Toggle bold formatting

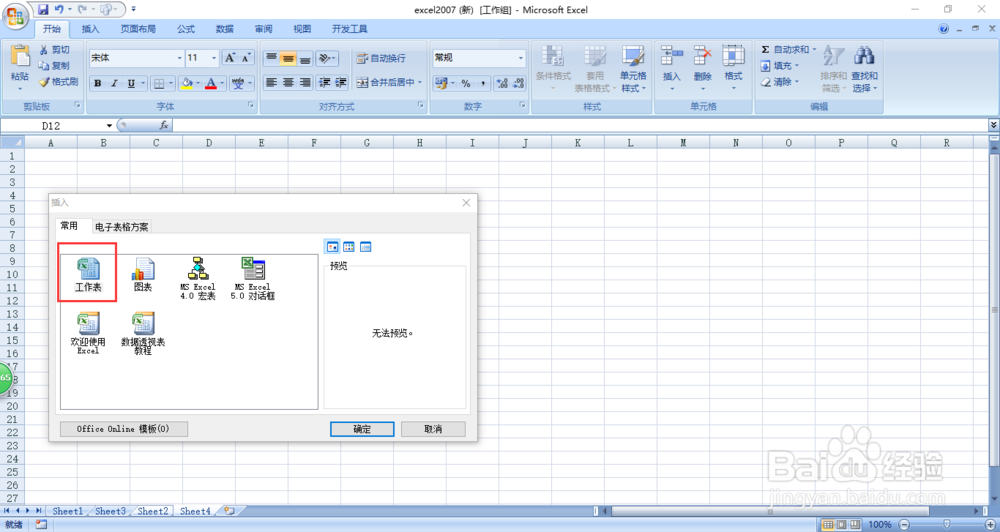tap(98, 83)
